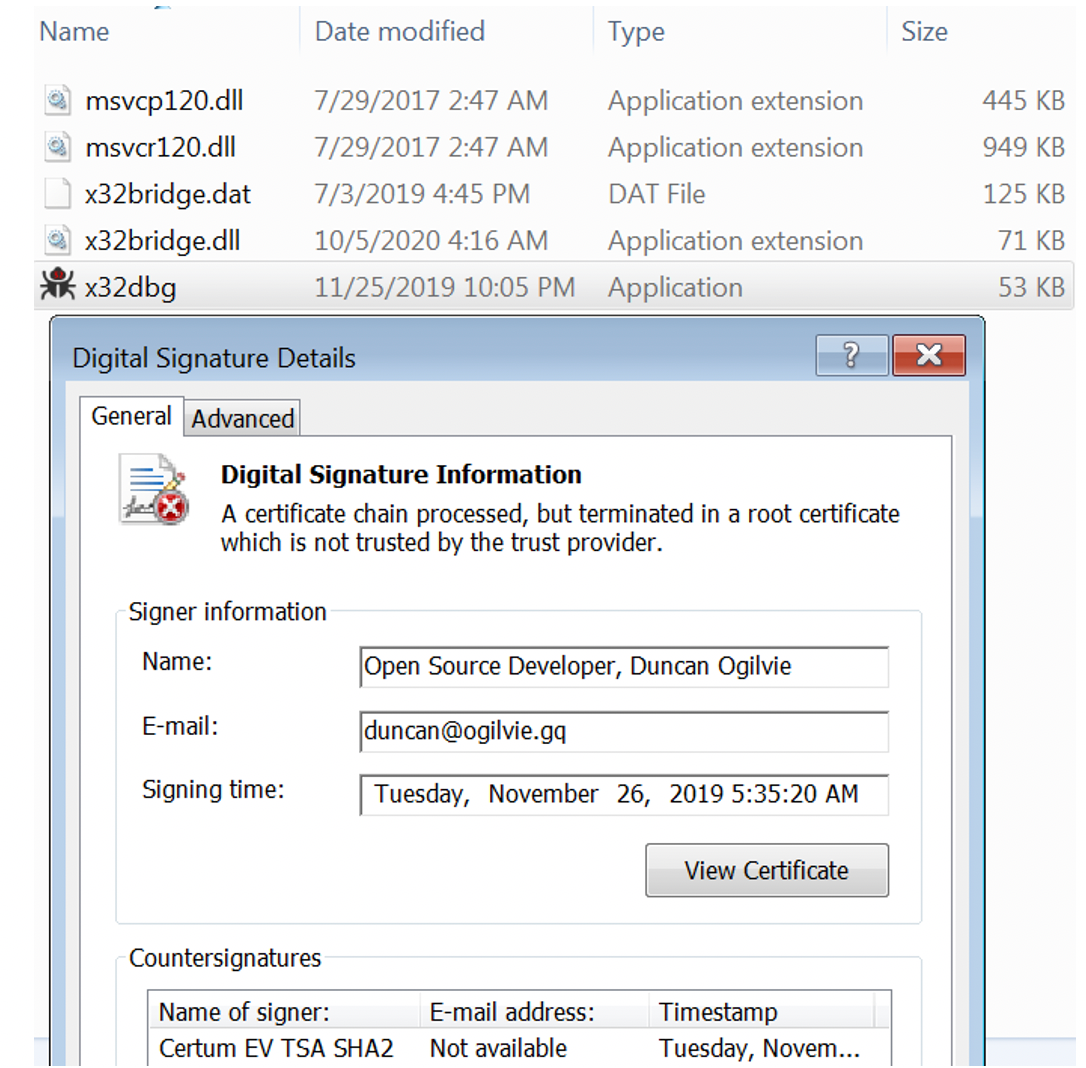Click the Timestamp column header
The width and height of the screenshot is (1086, 1068).
(762, 1011)
